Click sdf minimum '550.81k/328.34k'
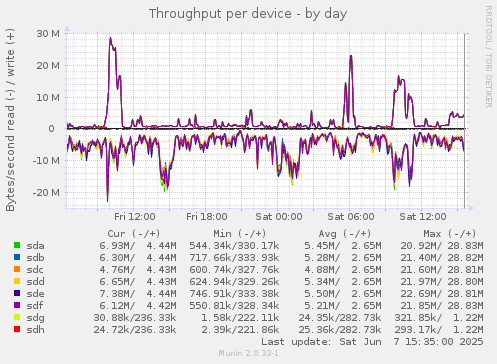 [x=234, y=306]
